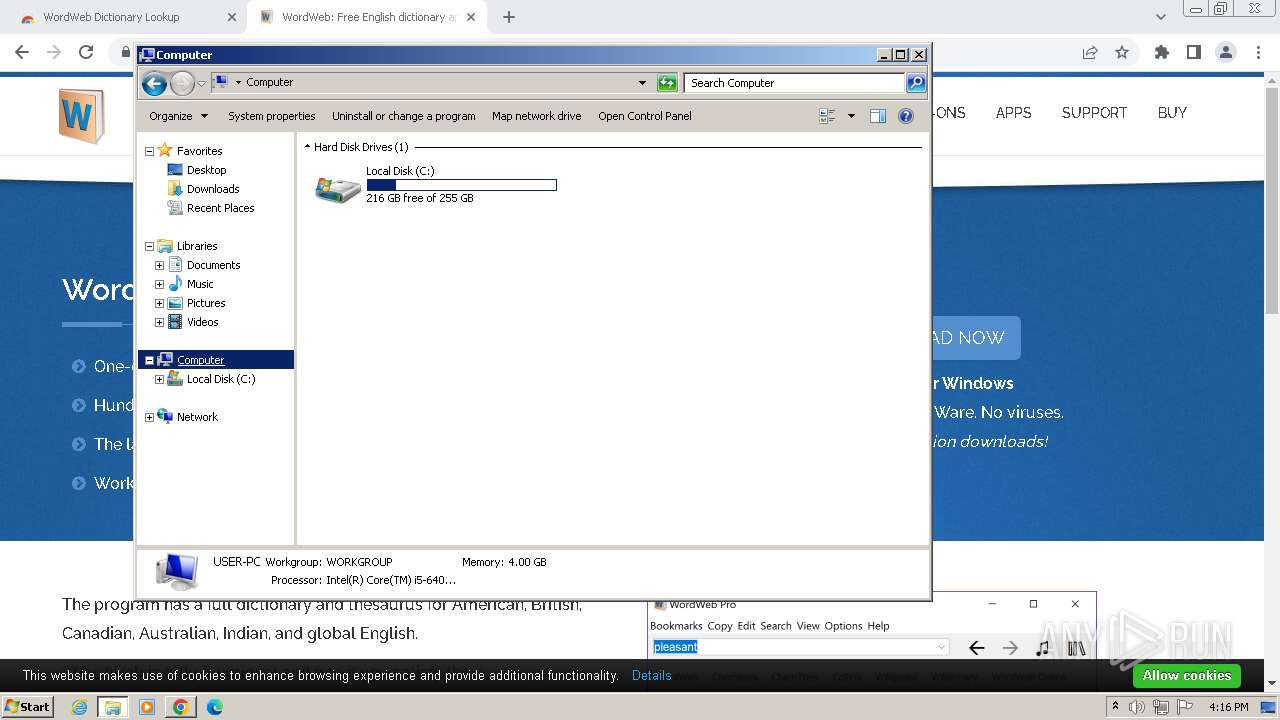Expand Music library node
The height and width of the screenshot is (720, 1280).
pos(159,284)
